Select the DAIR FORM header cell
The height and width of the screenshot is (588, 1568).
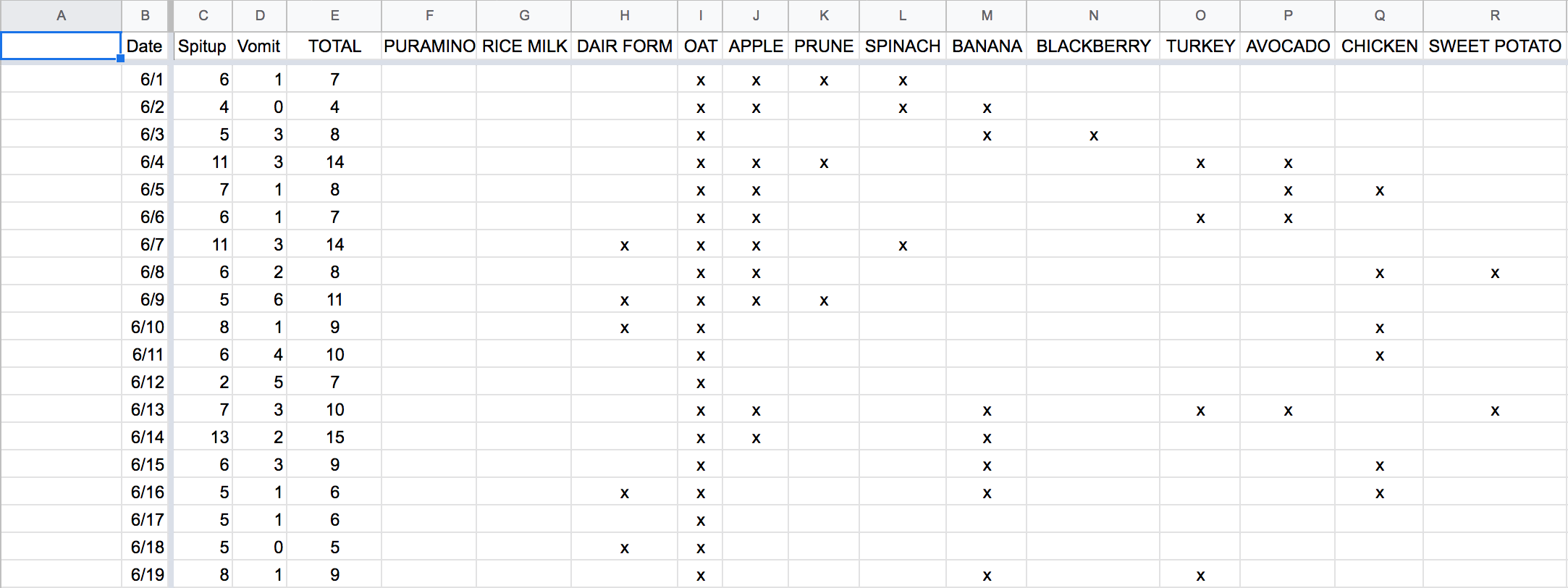click(624, 46)
